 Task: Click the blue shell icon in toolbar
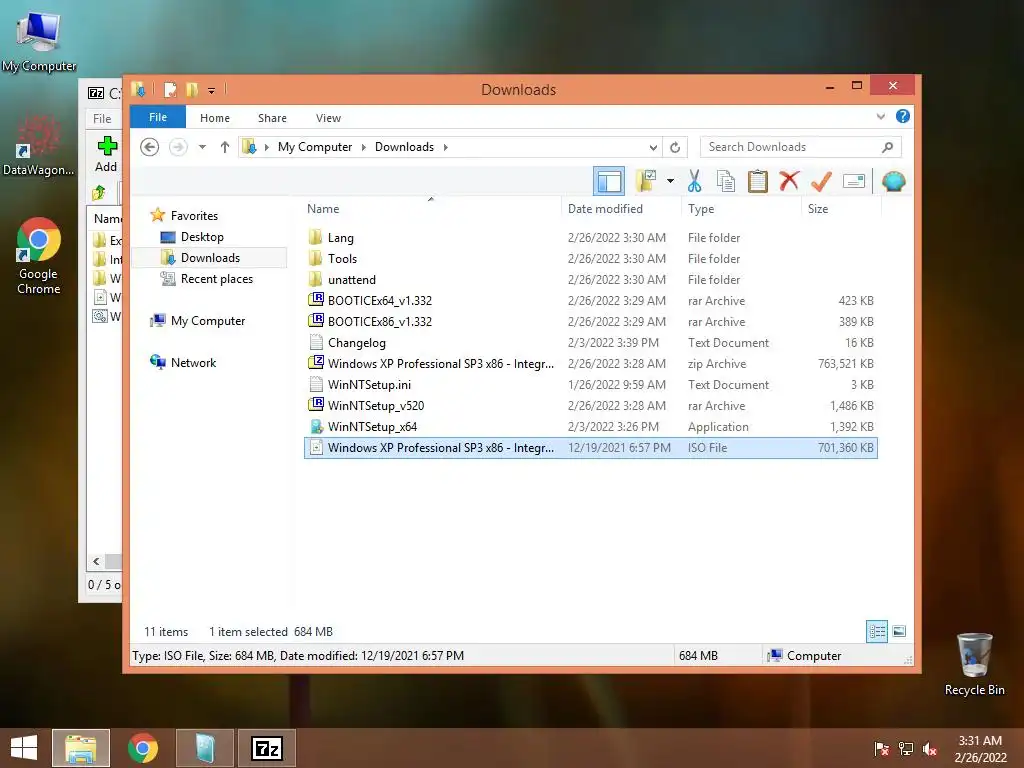893,181
